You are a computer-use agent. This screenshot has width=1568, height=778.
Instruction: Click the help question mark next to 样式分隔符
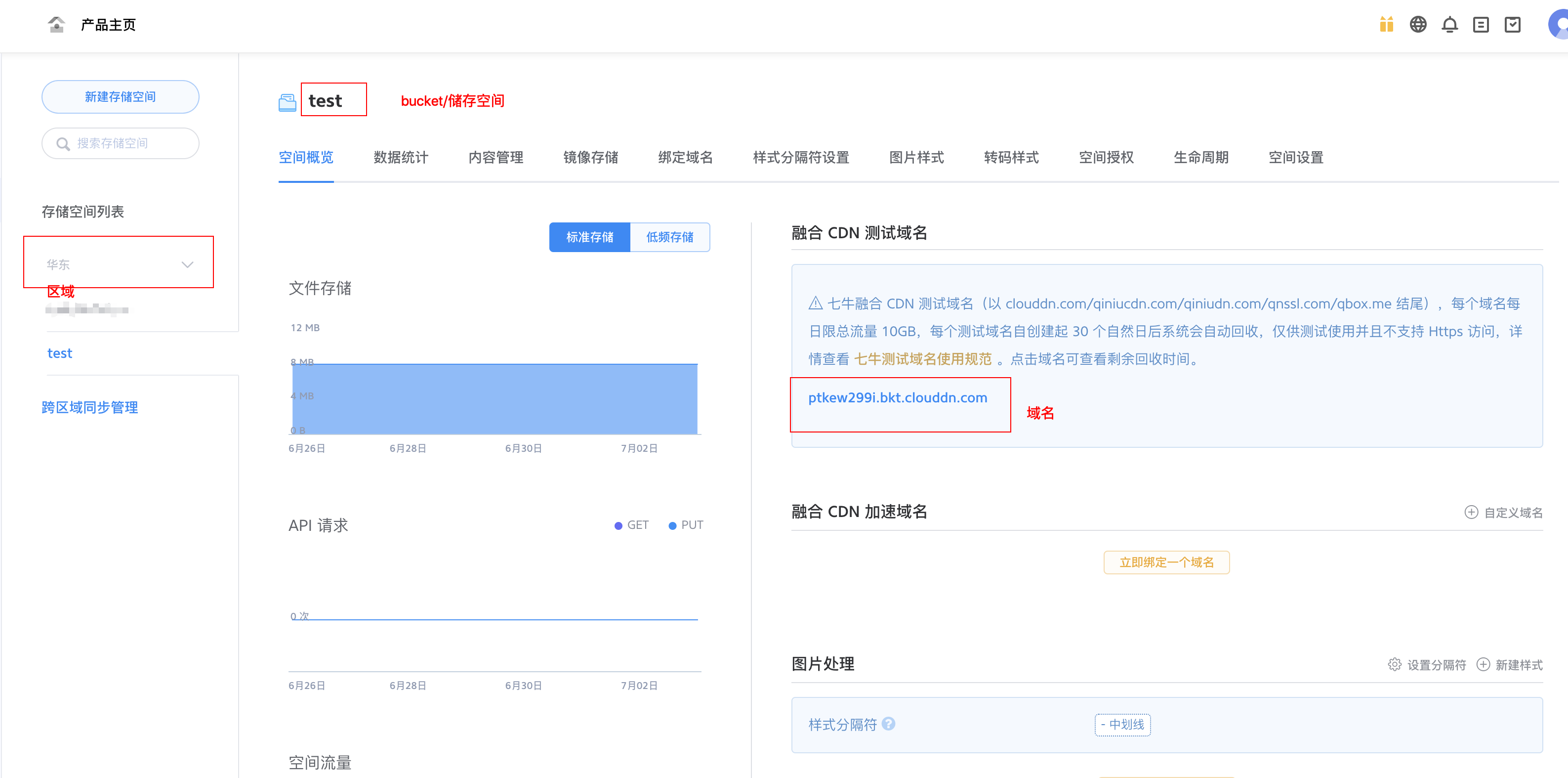click(889, 724)
